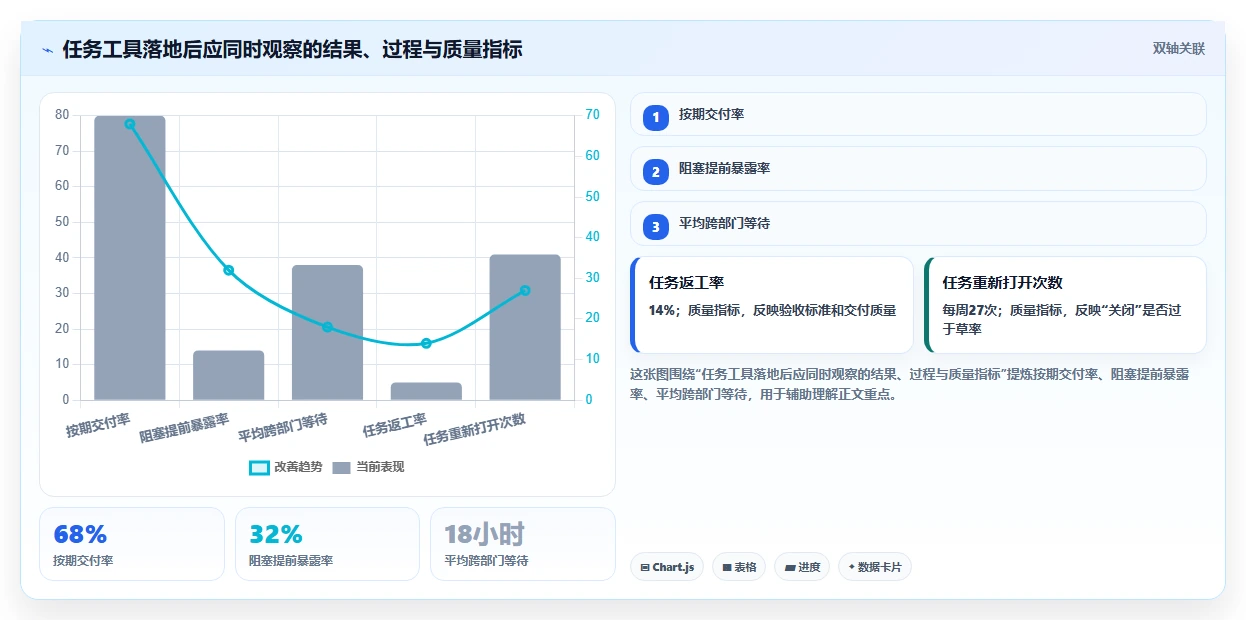Click the 表格 tag

pos(739,567)
